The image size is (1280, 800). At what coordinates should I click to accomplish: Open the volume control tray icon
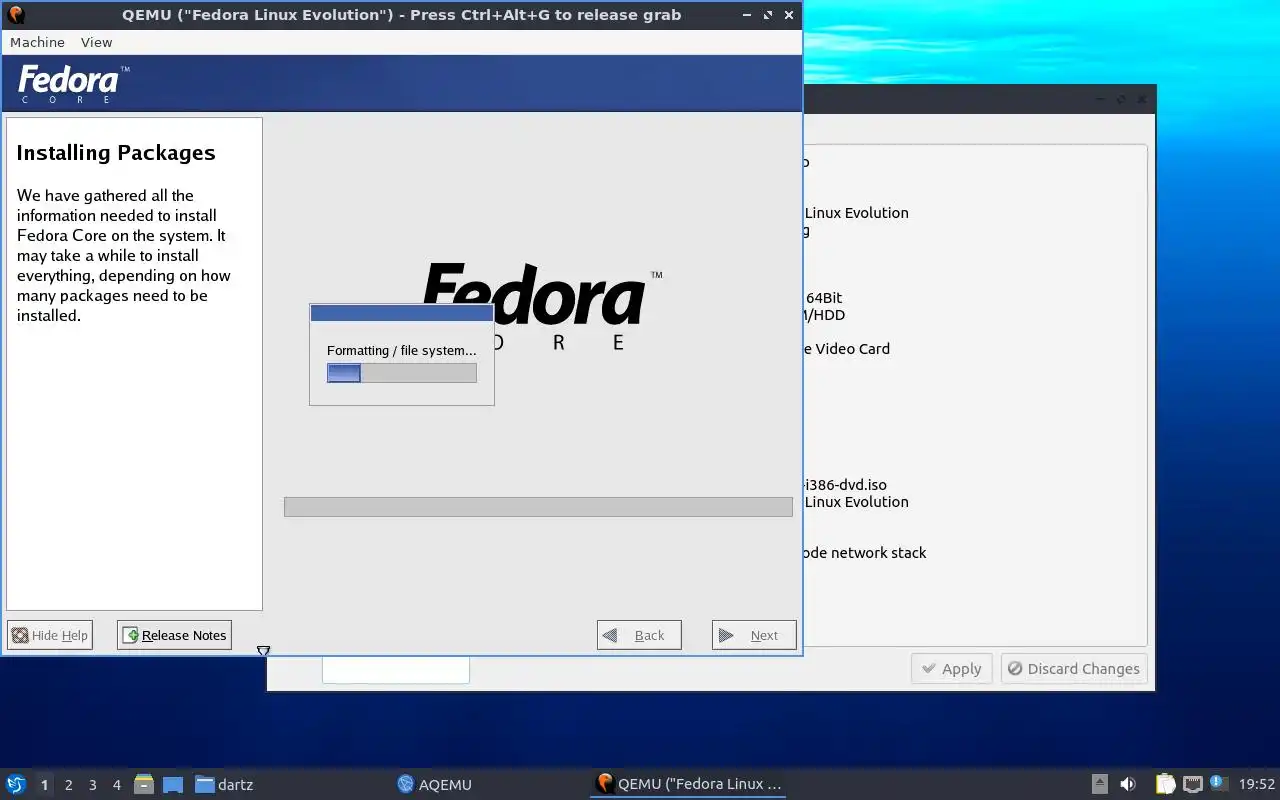point(1128,784)
